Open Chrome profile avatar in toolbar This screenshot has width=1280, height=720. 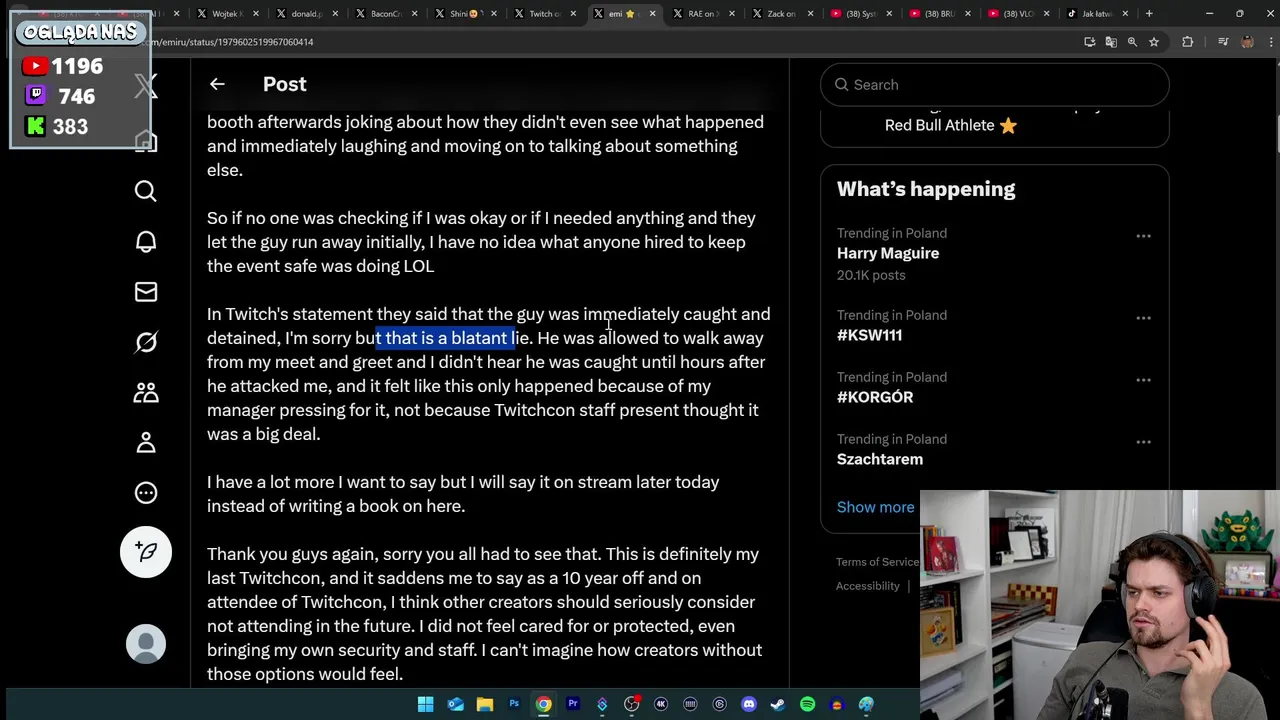1247,42
